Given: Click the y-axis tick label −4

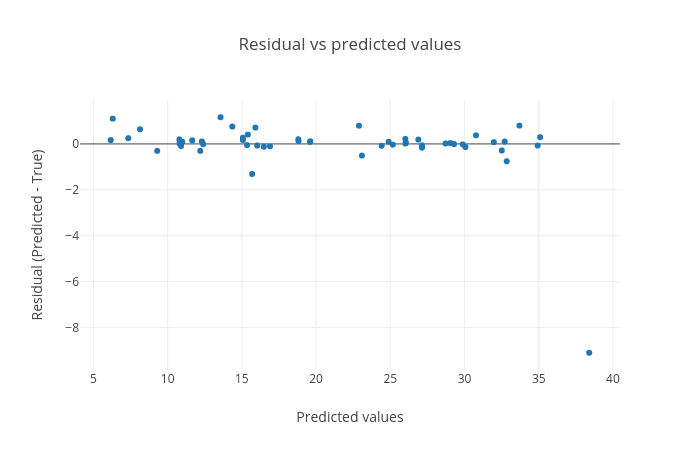Looking at the screenshot, I should (x=71, y=236).
